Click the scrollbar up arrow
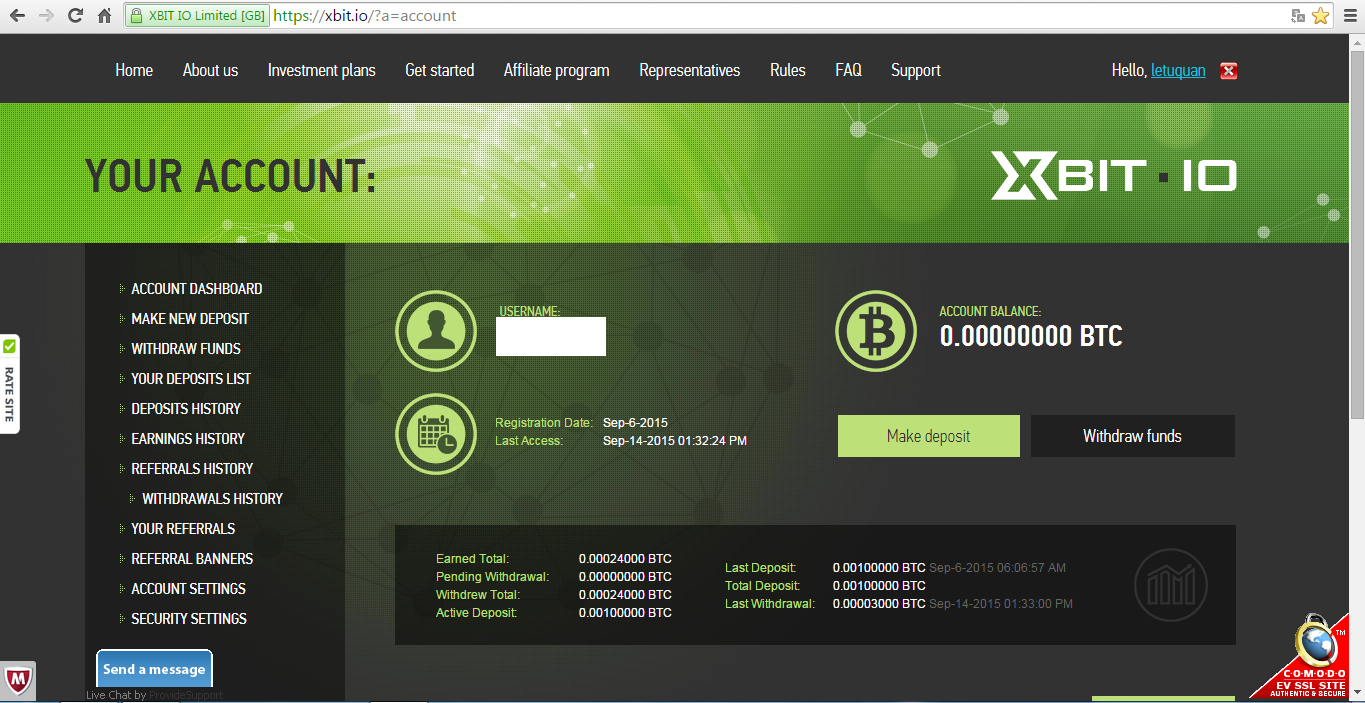This screenshot has height=703, width=1365. coord(1357,43)
